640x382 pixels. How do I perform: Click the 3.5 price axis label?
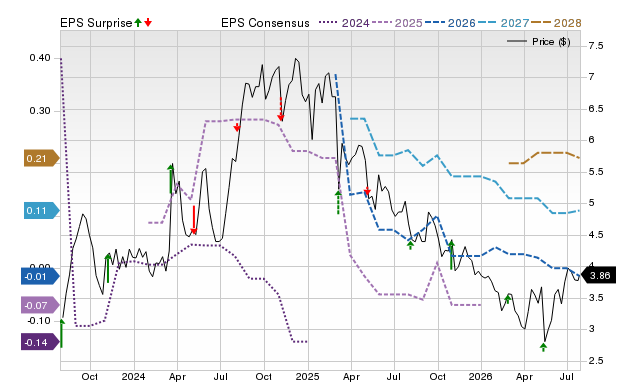(596, 298)
